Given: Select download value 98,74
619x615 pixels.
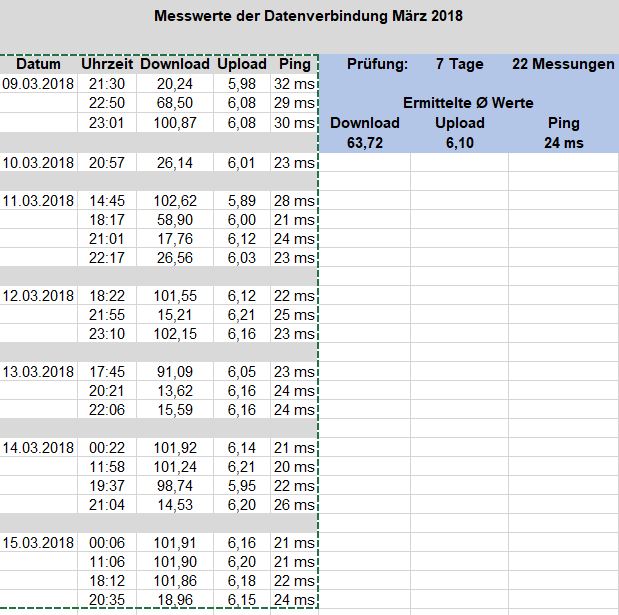Looking at the screenshot, I should pos(175,486).
